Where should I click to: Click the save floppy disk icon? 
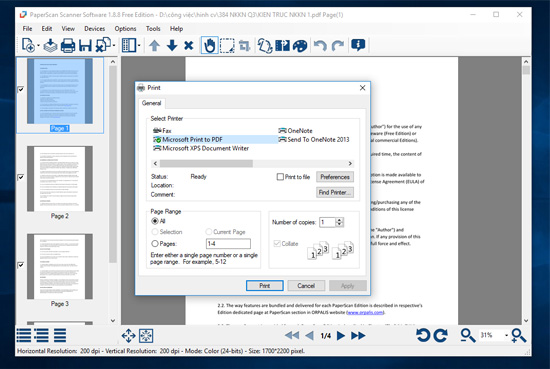[85, 46]
